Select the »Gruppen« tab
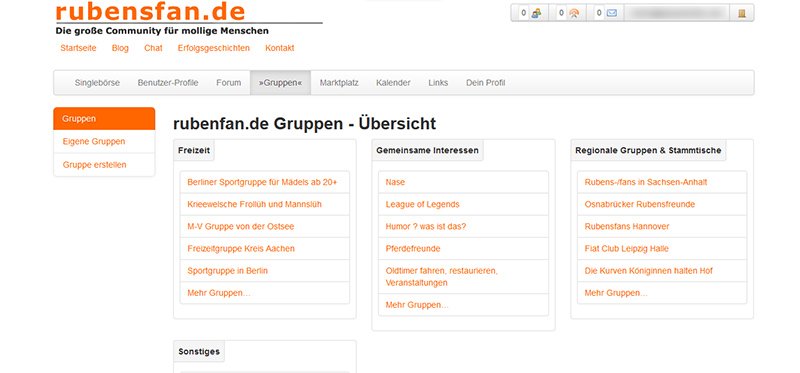 pyautogui.click(x=280, y=83)
